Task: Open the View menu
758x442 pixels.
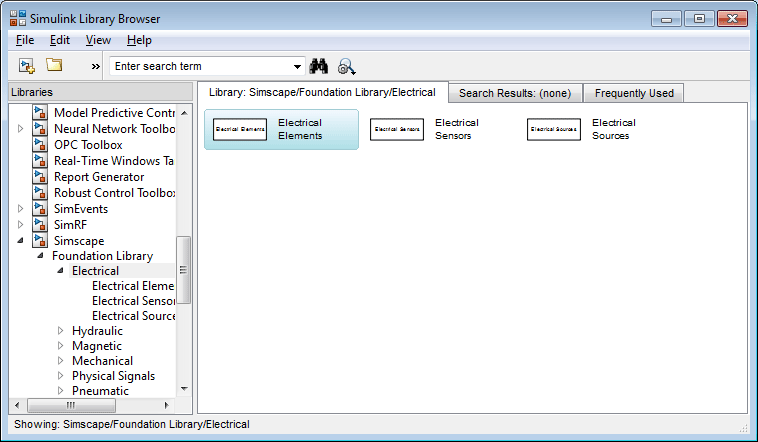Action: pyautogui.click(x=98, y=40)
